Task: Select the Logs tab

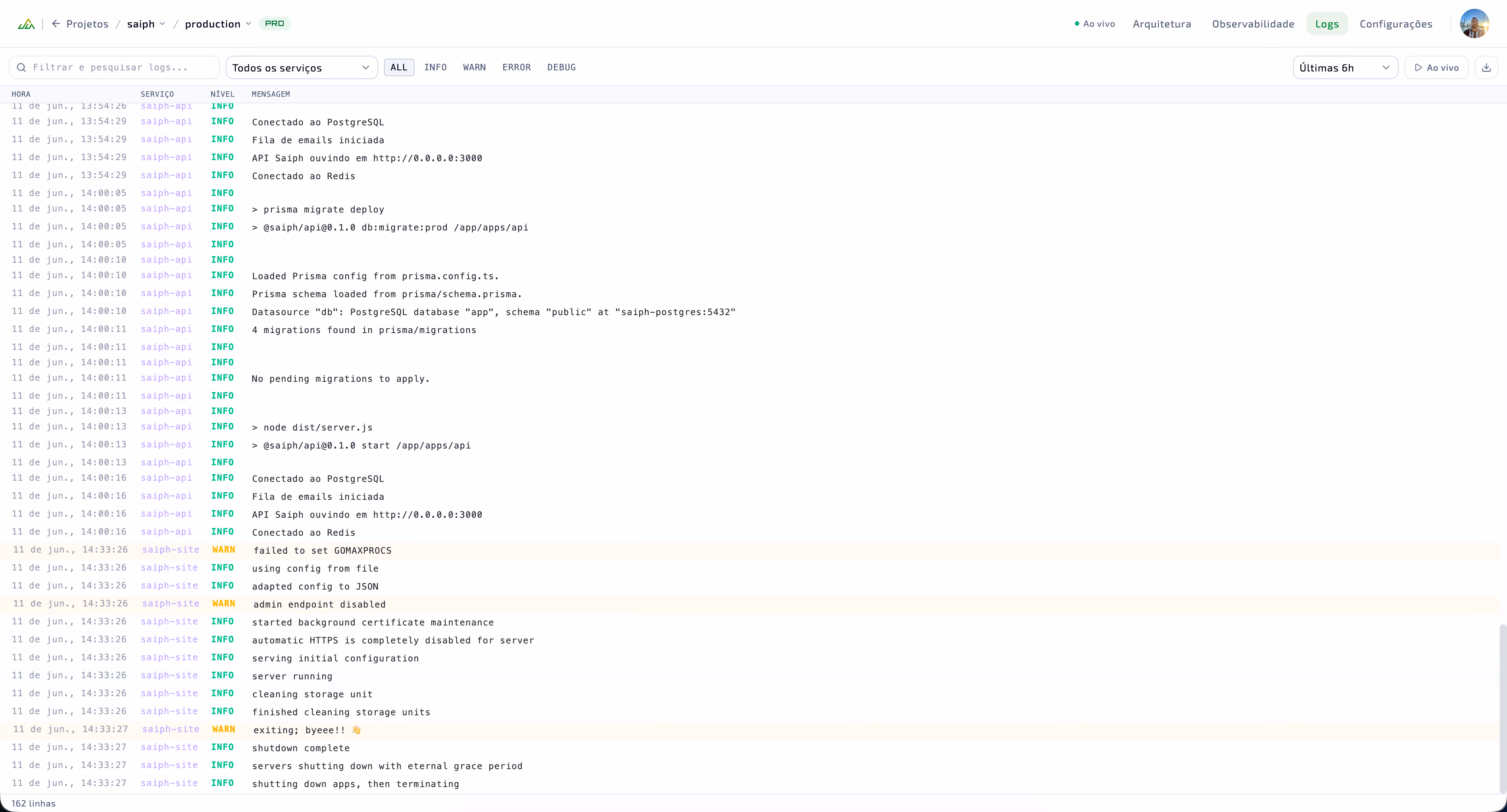Action: tap(1327, 24)
